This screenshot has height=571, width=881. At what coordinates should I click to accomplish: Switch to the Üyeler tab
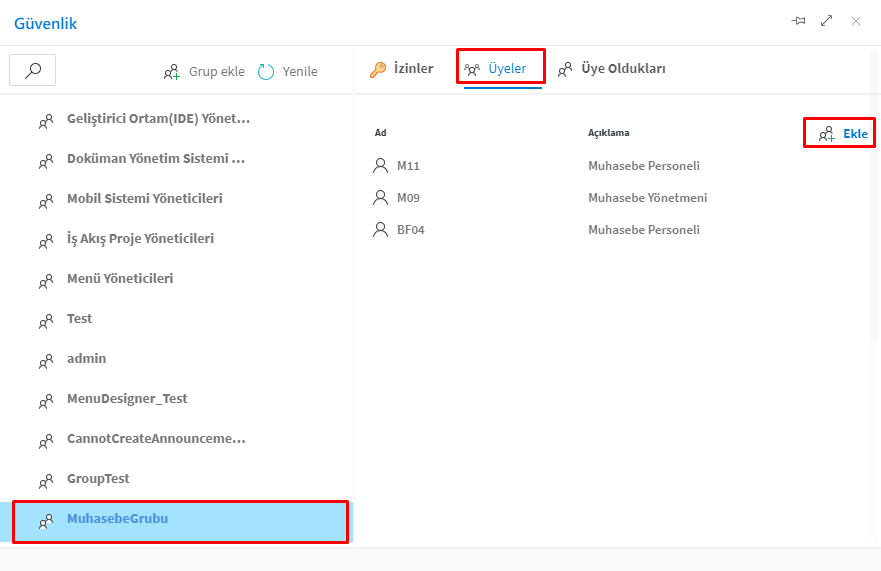(x=500, y=69)
